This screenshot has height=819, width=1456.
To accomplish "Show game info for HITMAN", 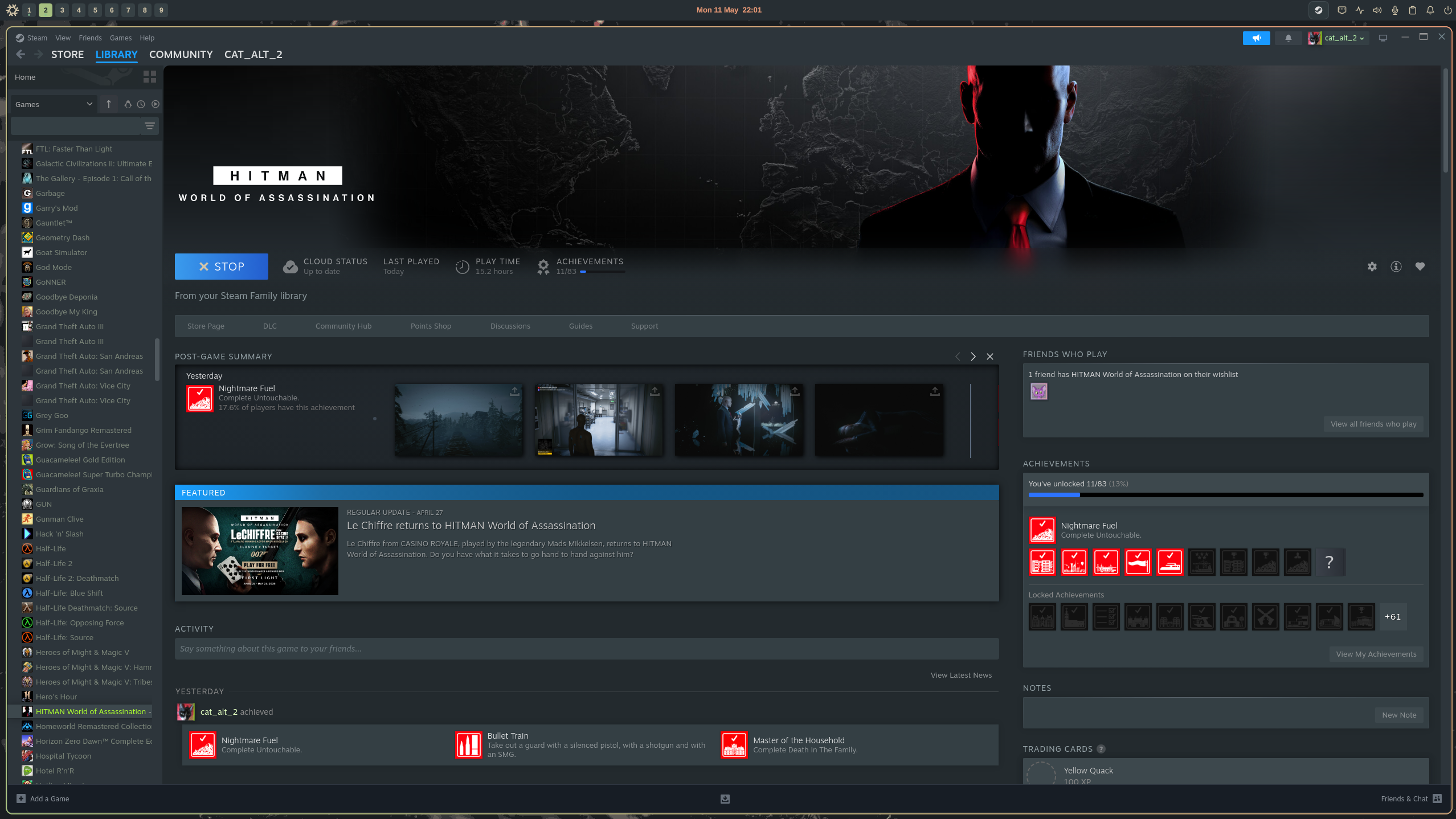I will 1396,267.
